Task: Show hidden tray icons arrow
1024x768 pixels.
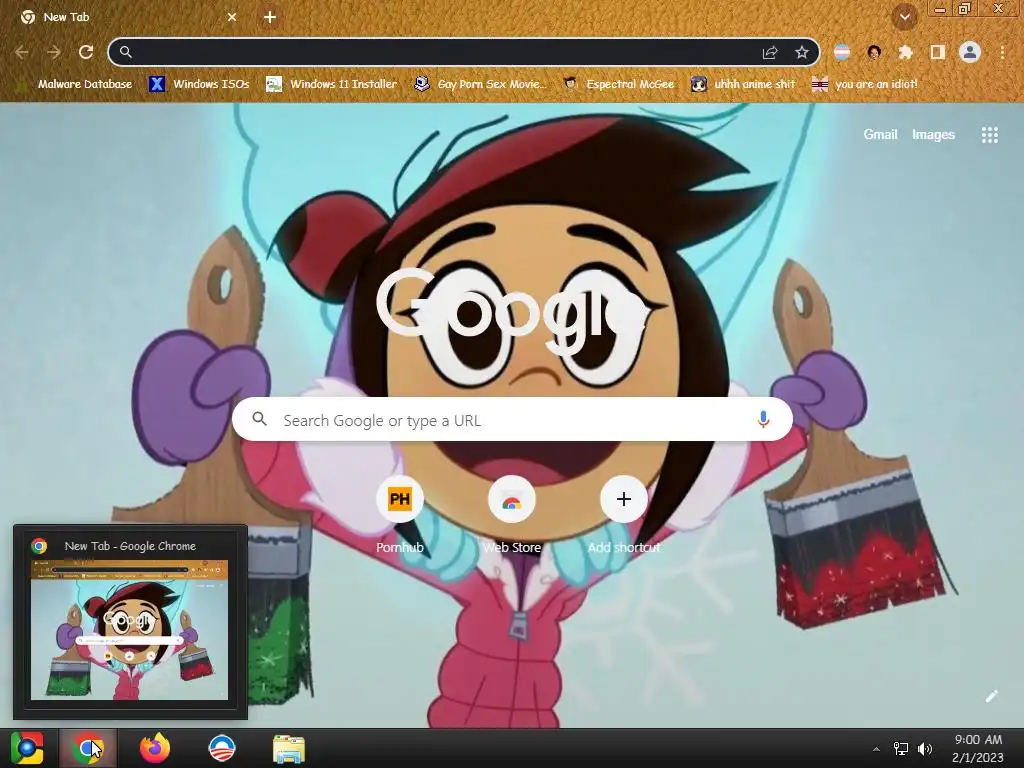Action: (x=876, y=749)
